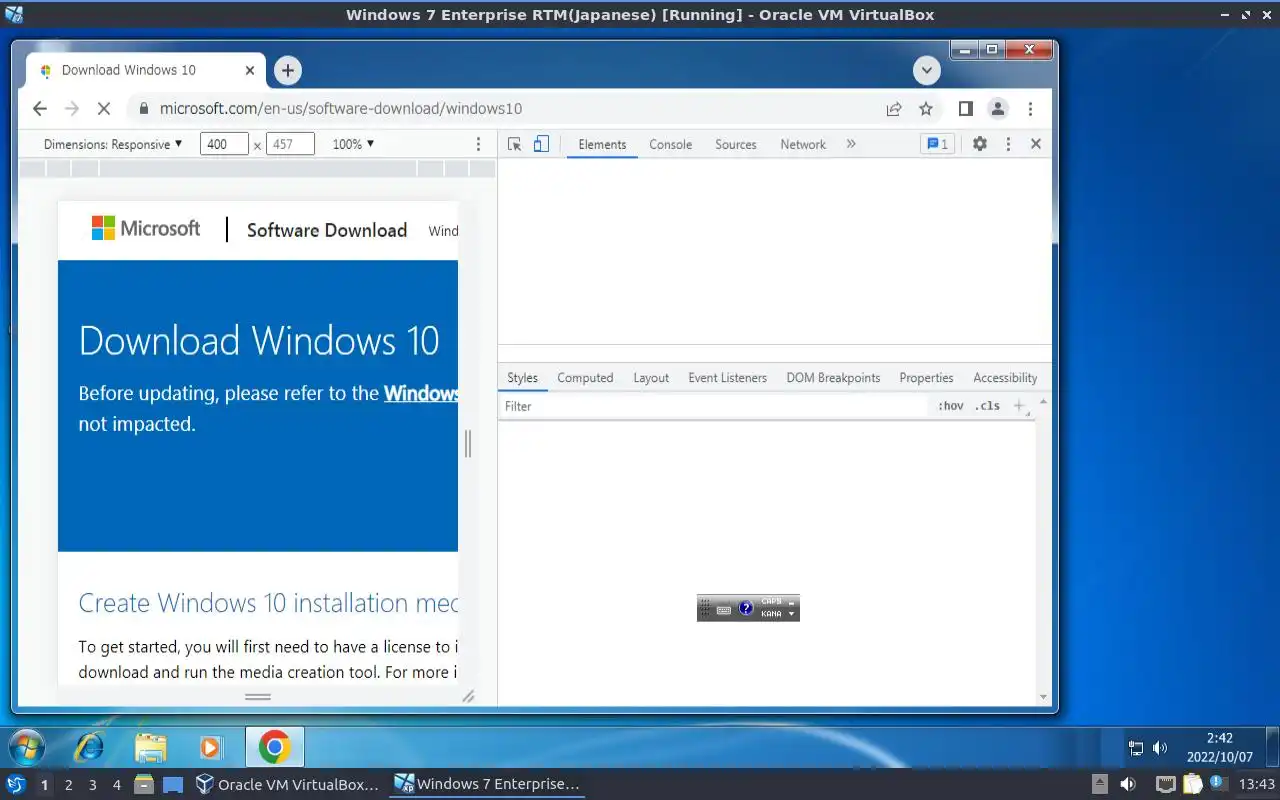Image resolution: width=1280 pixels, height=800 pixels.
Task: Close the DevTools panel
Action: 1036,144
